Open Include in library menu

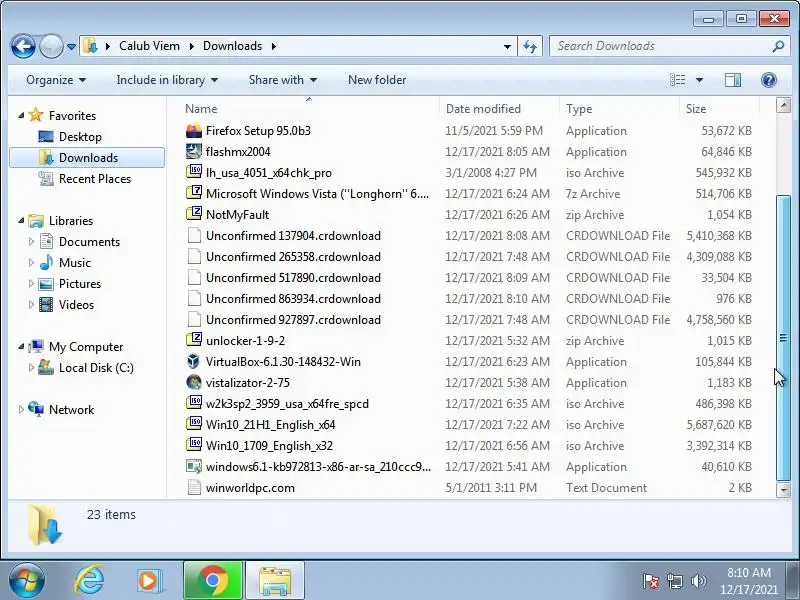coord(167,80)
